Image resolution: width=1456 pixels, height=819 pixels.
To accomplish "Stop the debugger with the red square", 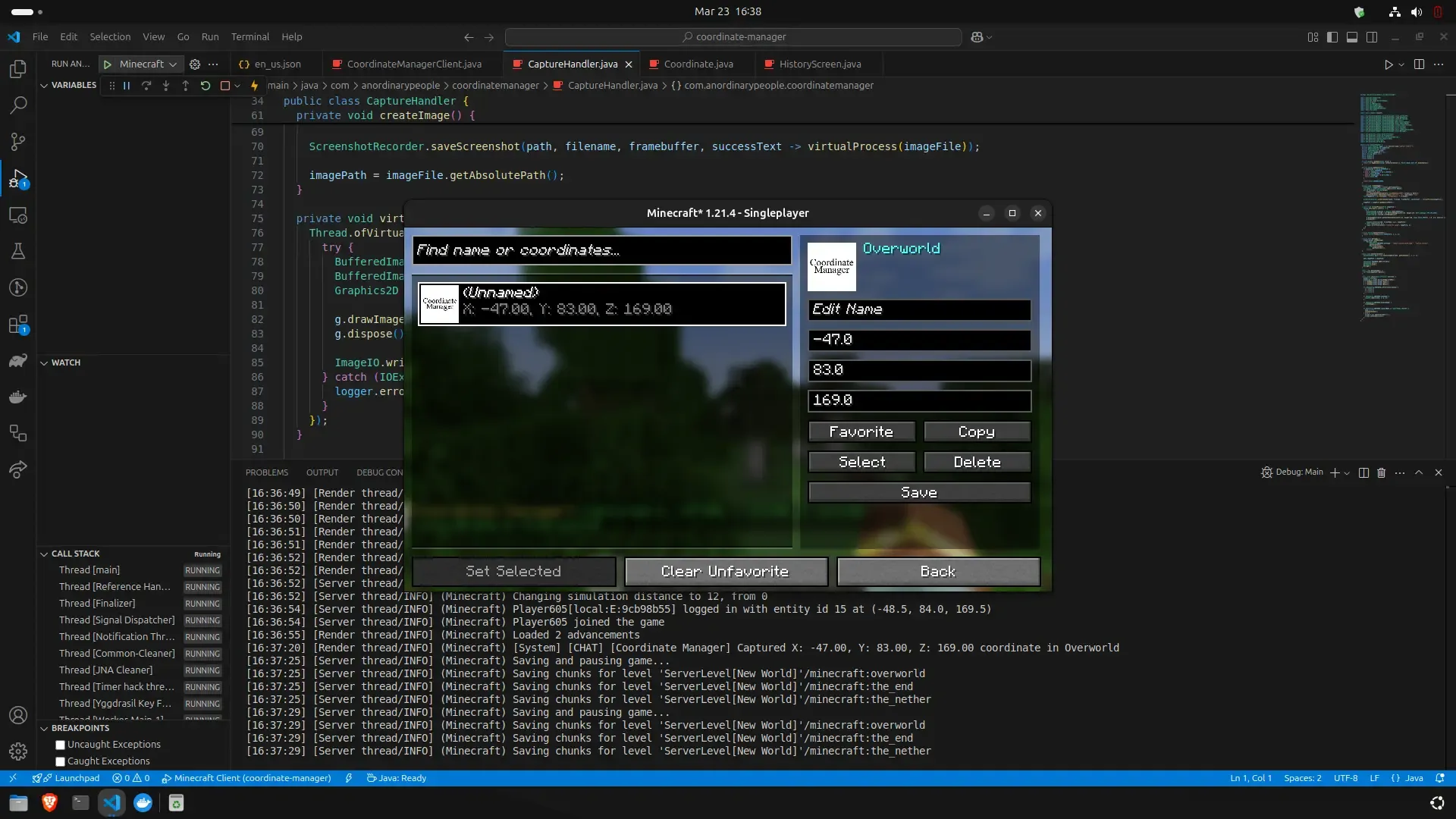I will tap(224, 86).
